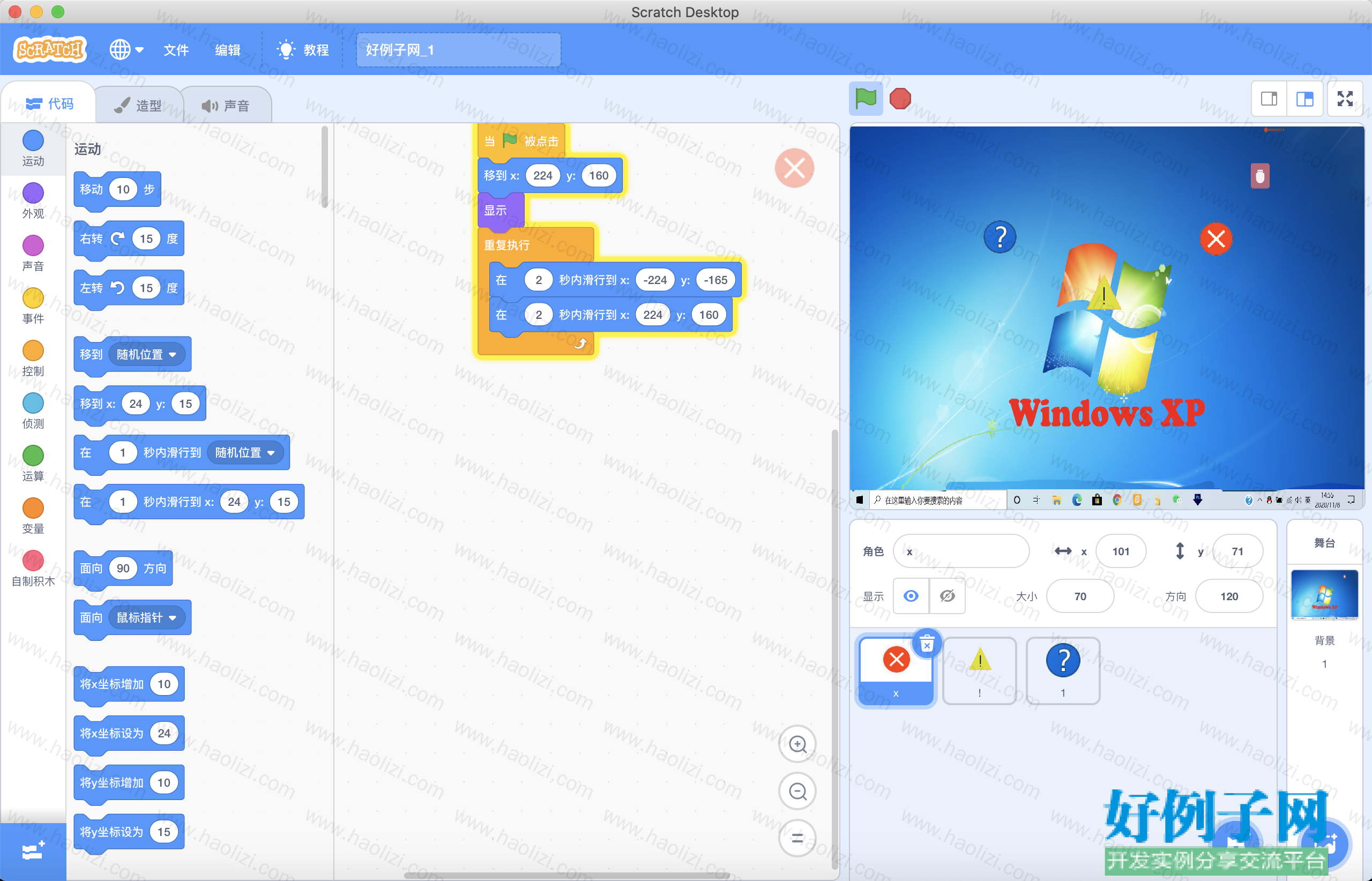Select the 外观 looks category

tap(33, 201)
